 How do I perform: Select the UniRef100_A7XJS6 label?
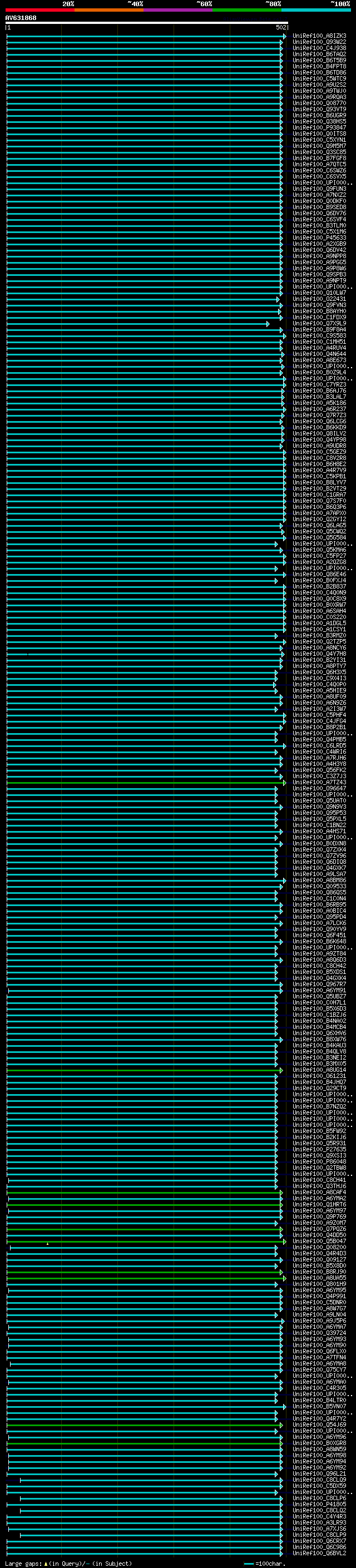coord(319,1529)
